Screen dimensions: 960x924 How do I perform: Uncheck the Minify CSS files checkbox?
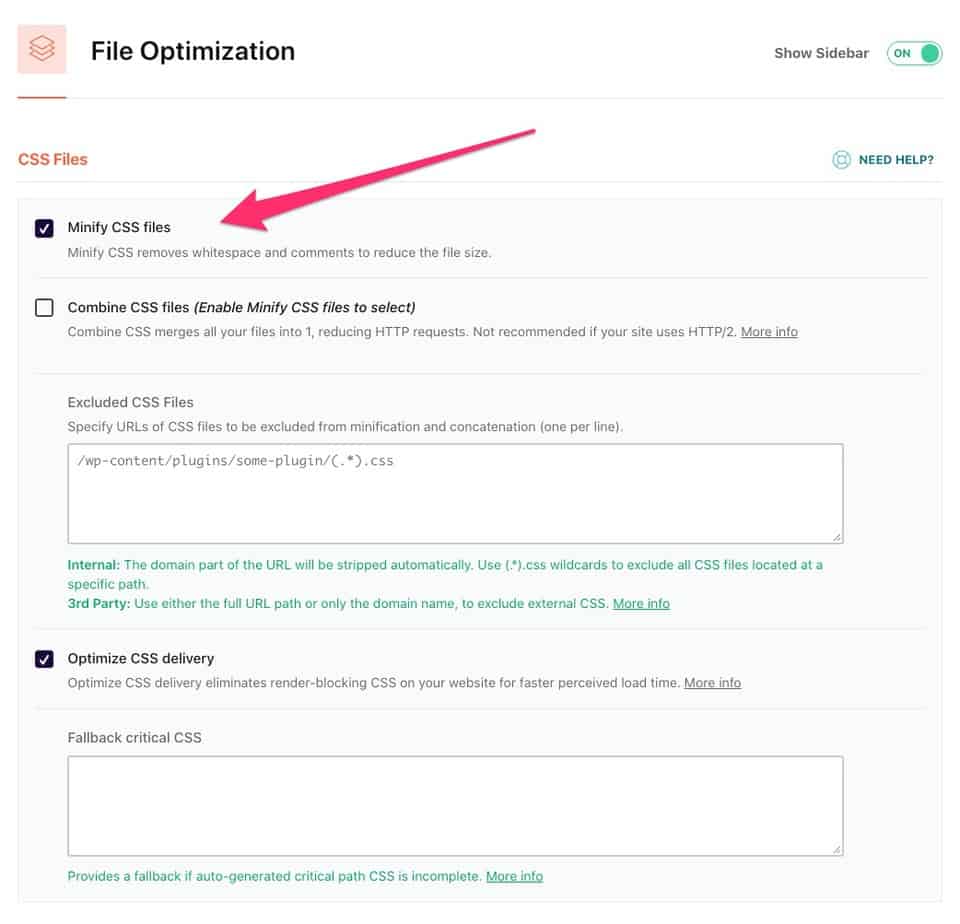click(44, 227)
